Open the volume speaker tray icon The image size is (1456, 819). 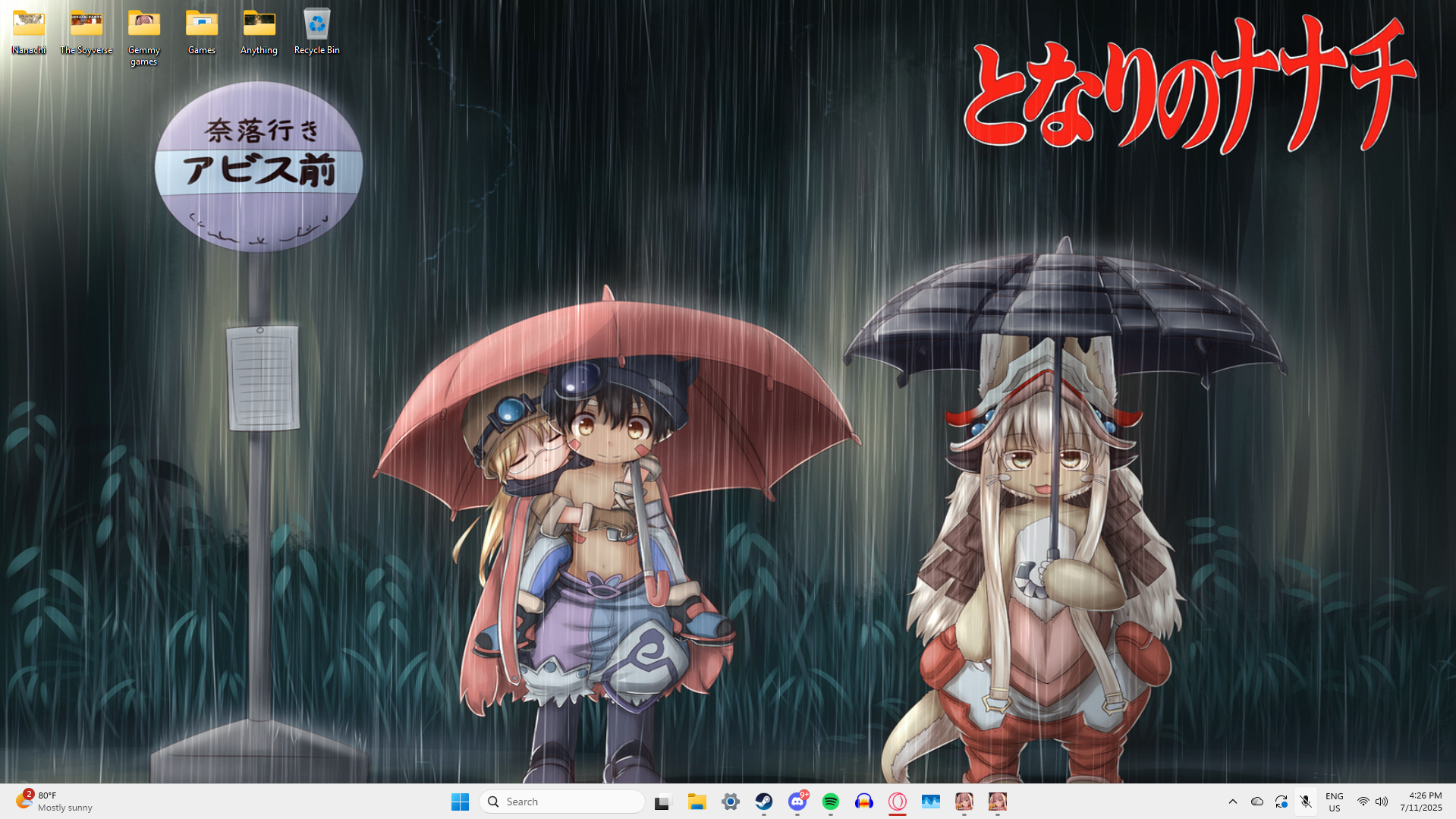point(1382,802)
